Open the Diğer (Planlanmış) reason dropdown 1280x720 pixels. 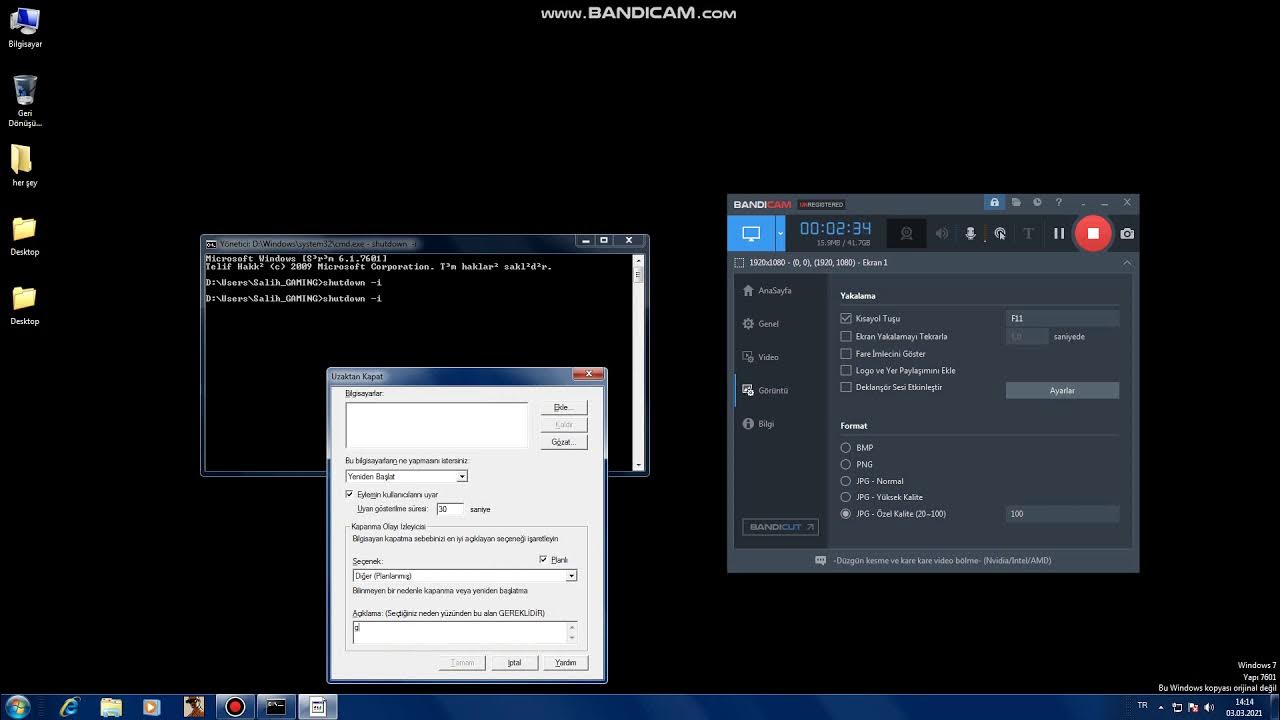[x=465, y=576]
